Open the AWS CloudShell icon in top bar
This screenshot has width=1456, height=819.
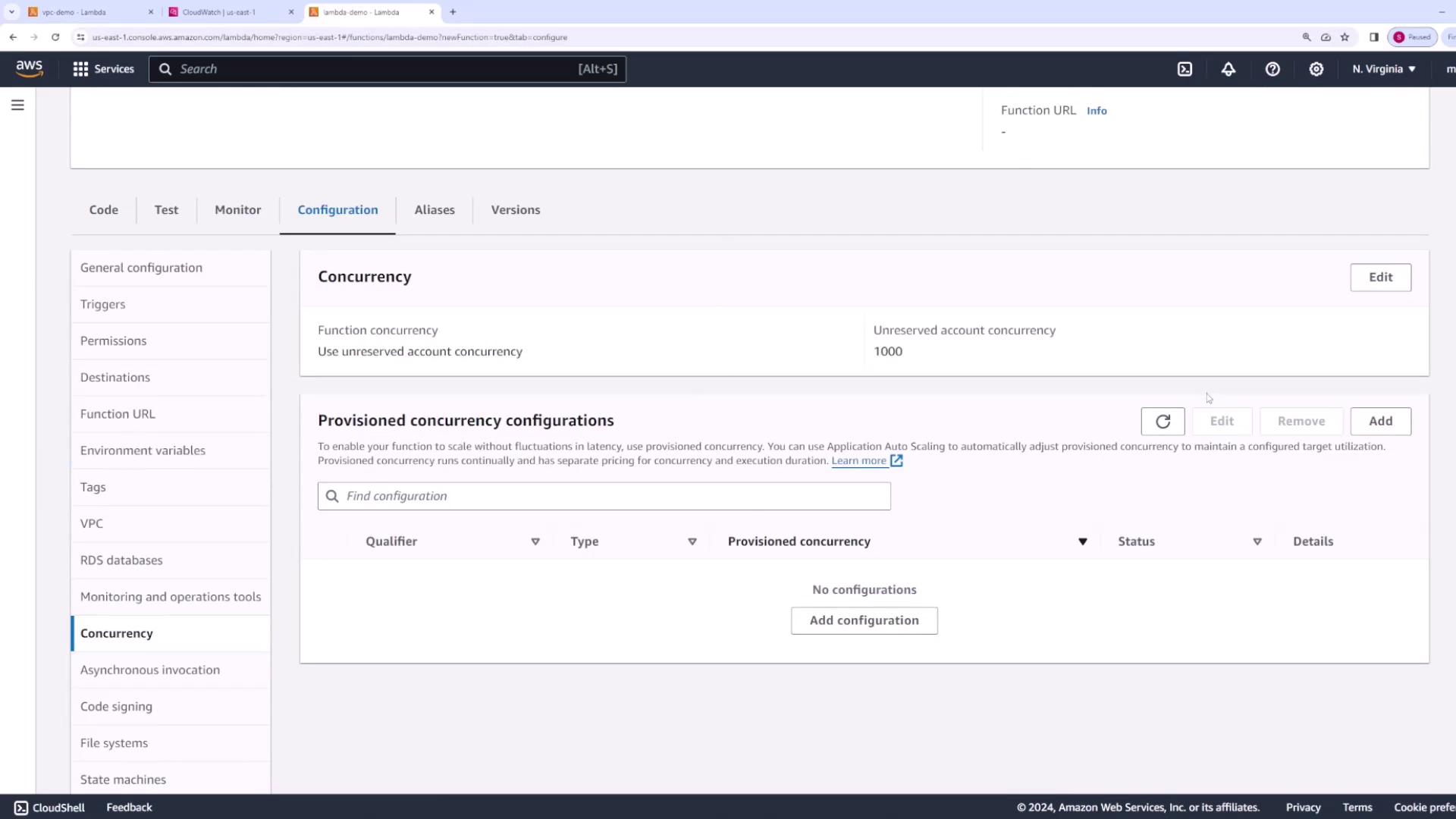point(1185,69)
